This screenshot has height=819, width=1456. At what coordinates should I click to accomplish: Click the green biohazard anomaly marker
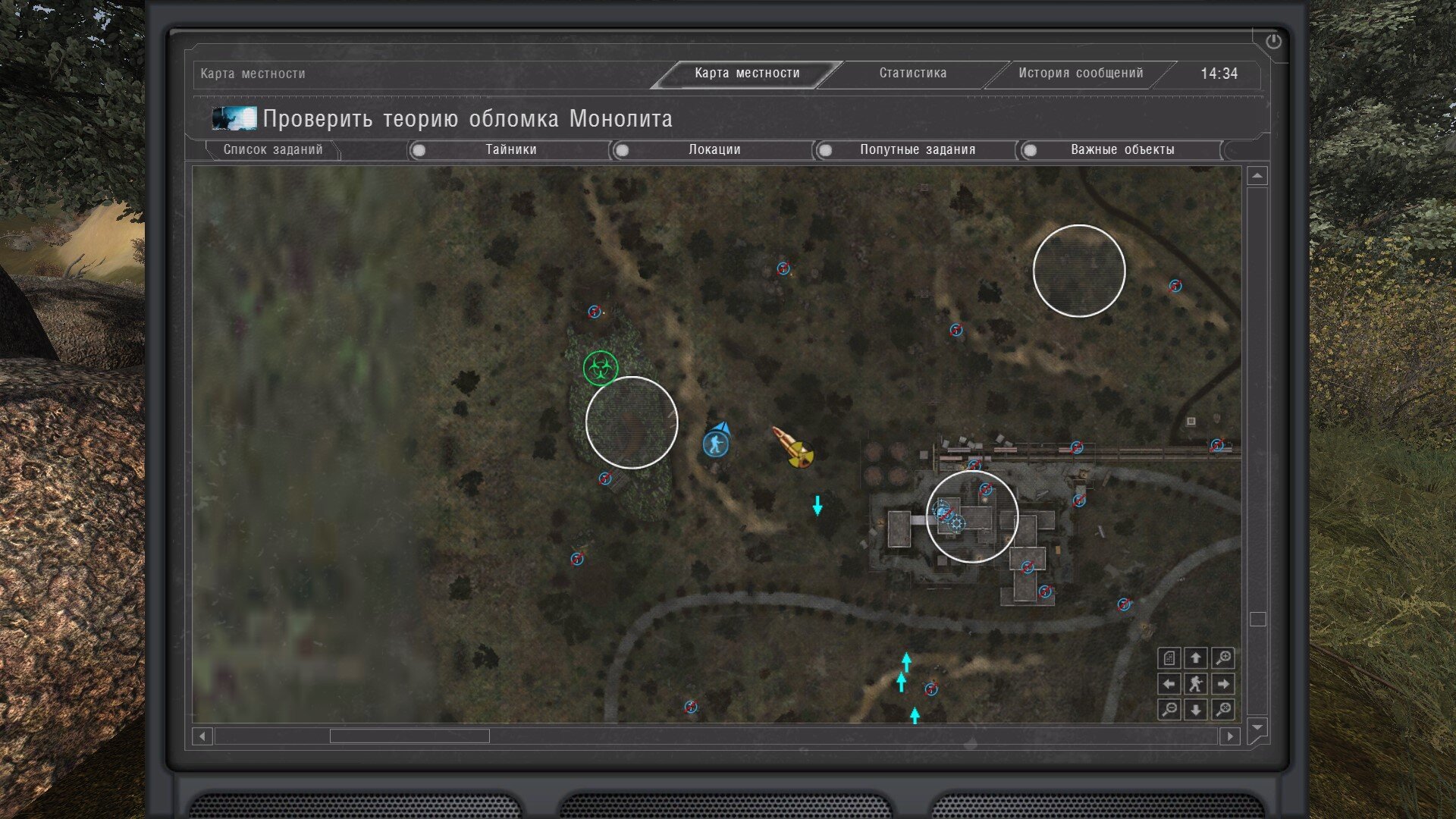point(600,369)
